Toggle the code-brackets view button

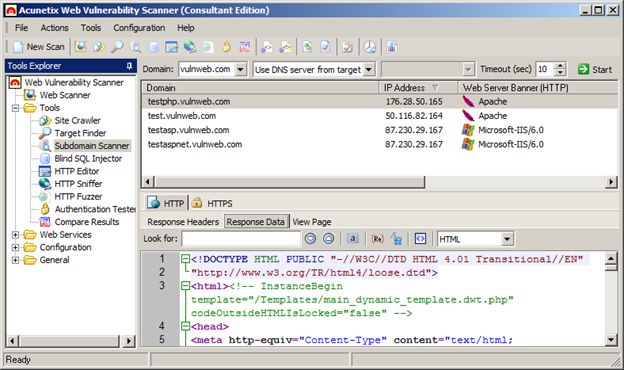420,239
